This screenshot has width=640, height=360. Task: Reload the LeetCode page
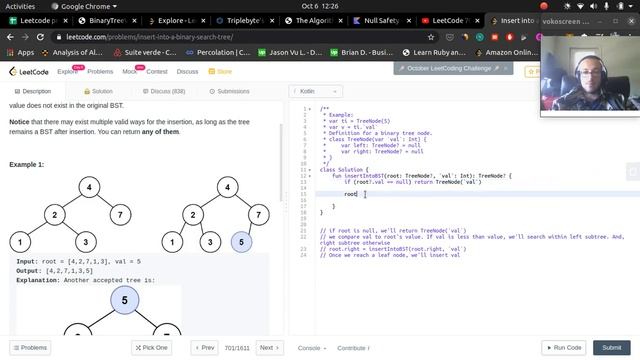tap(40, 37)
